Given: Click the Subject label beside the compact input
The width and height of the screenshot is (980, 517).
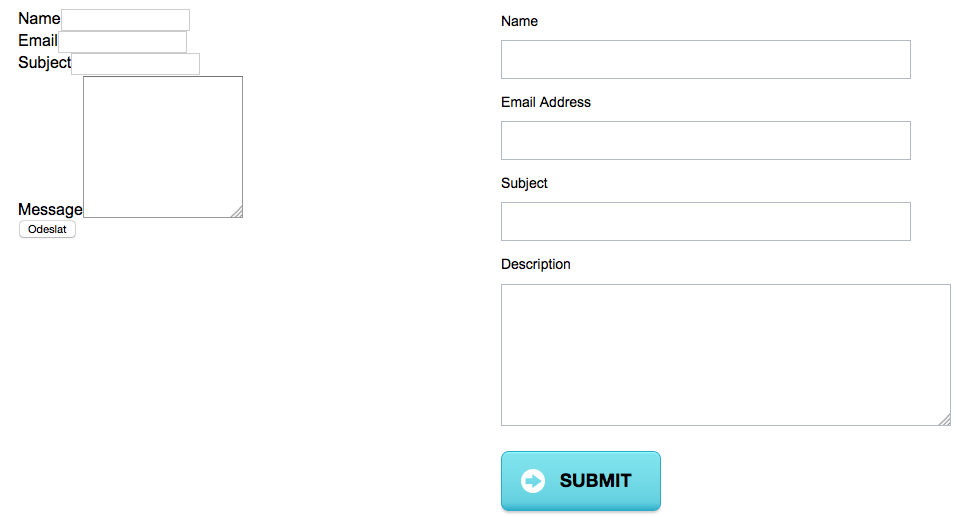Looking at the screenshot, I should click(44, 63).
